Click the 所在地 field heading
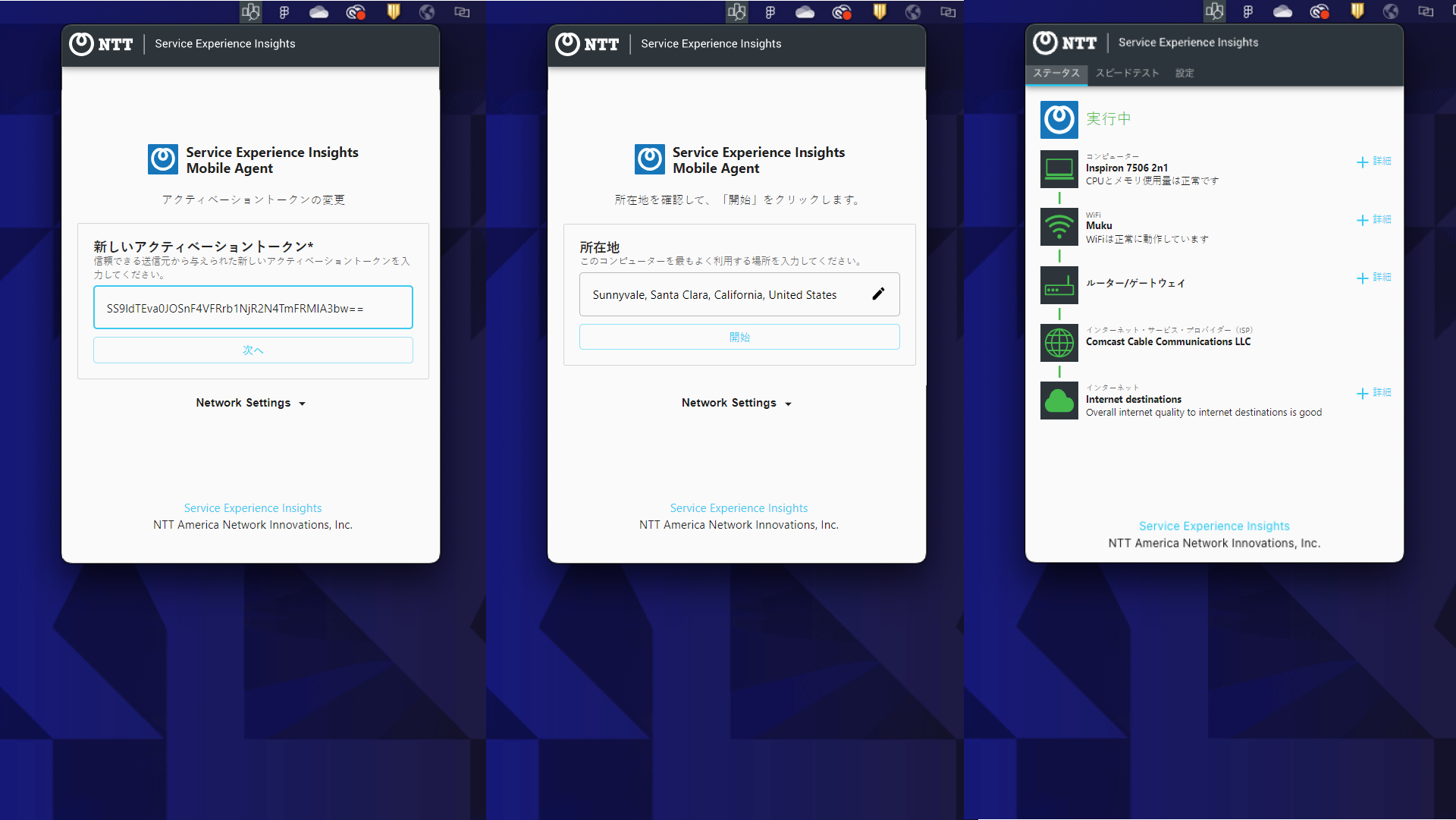Screen dimensions: 1456x820 coord(600,247)
